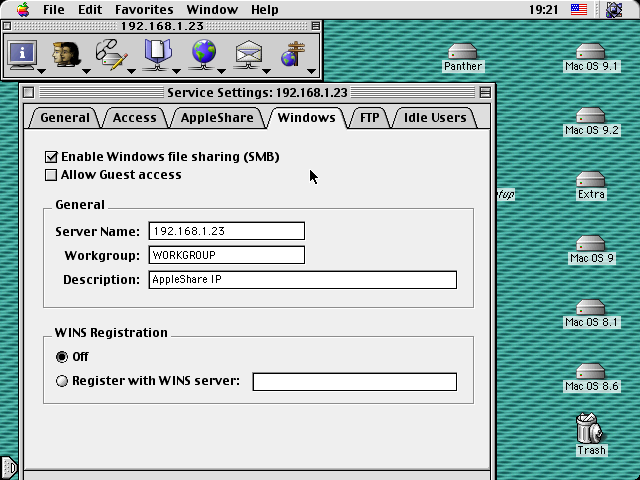
Task: Open the Window menu
Action: [x=212, y=9]
